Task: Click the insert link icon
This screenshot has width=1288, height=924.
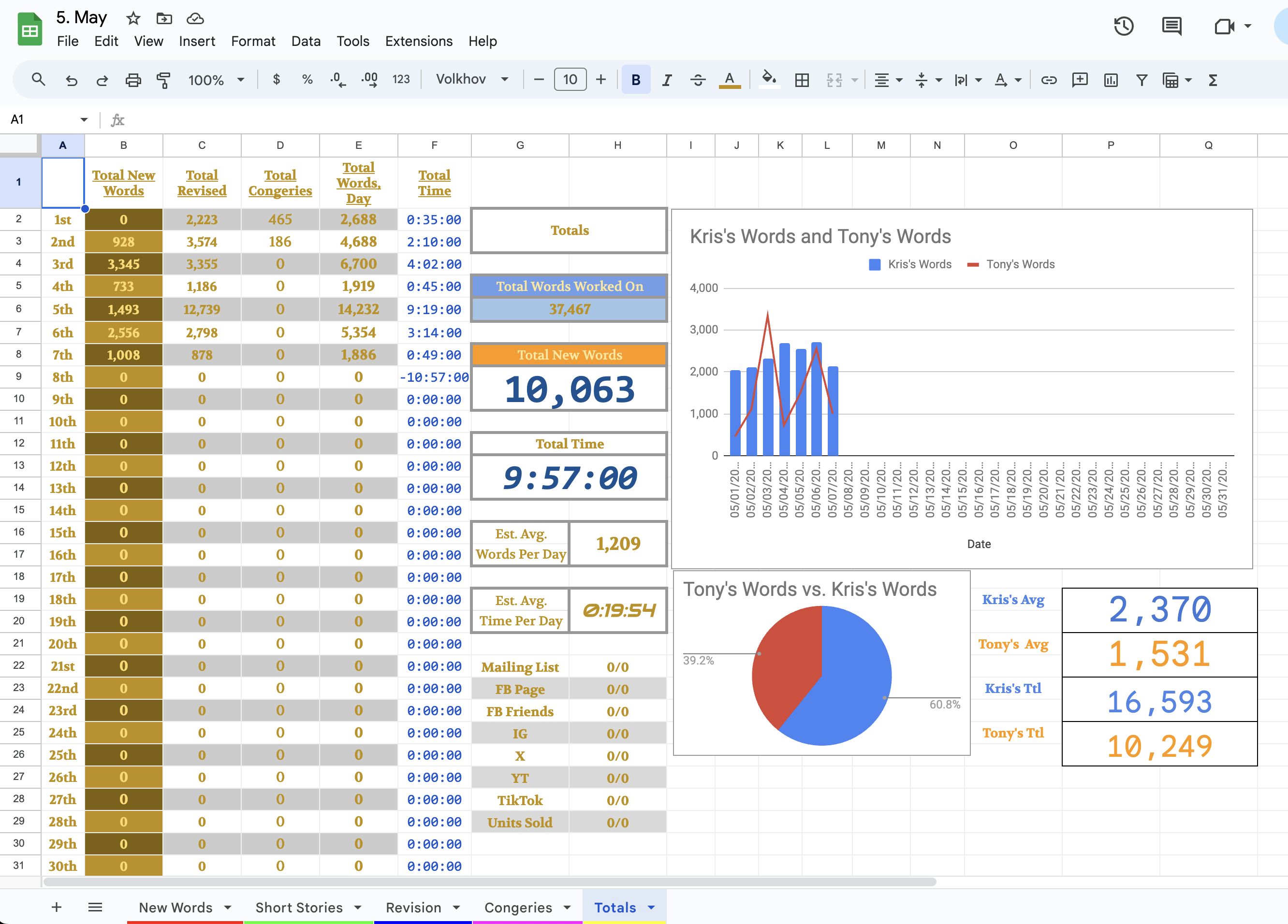Action: pos(1048,80)
